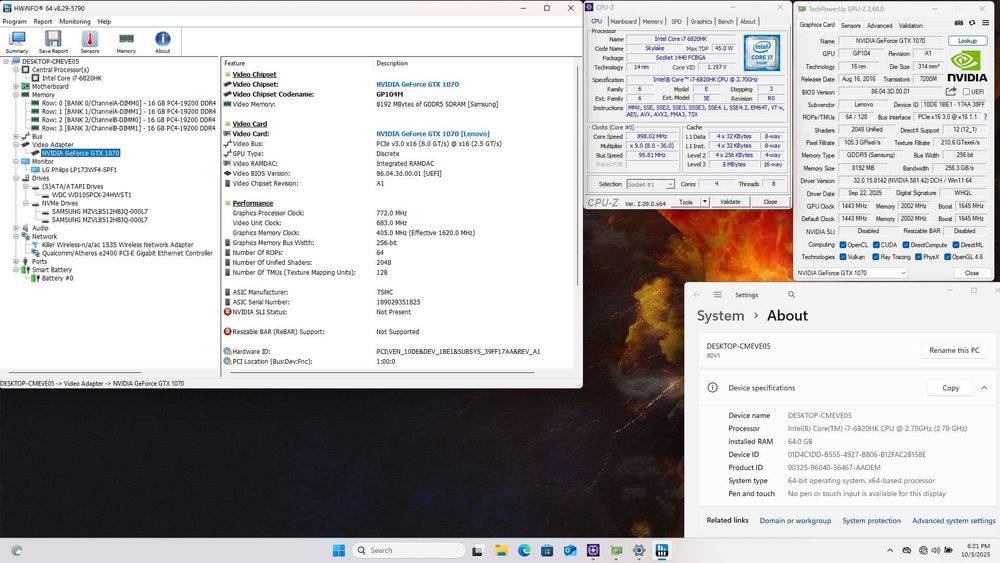Show hidden system tray icons chevron

(x=890, y=550)
